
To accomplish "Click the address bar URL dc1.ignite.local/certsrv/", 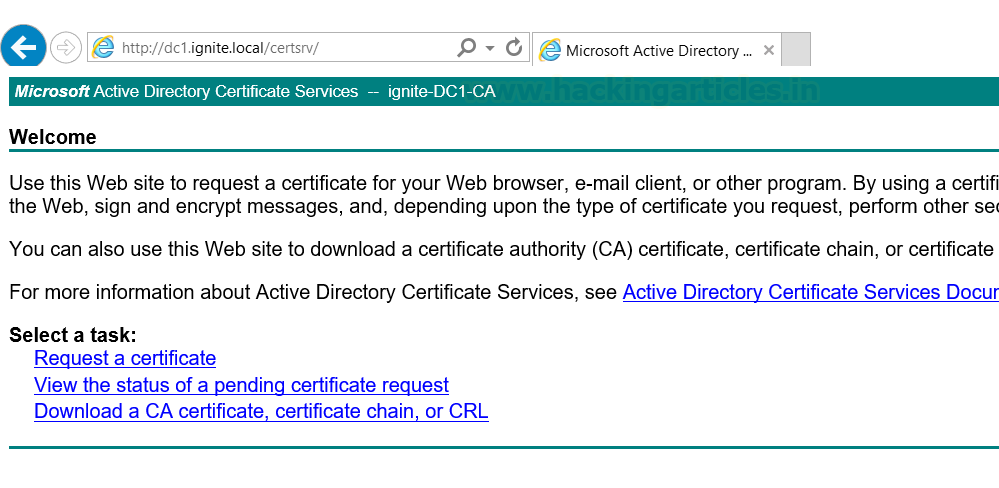I will click(220, 48).
